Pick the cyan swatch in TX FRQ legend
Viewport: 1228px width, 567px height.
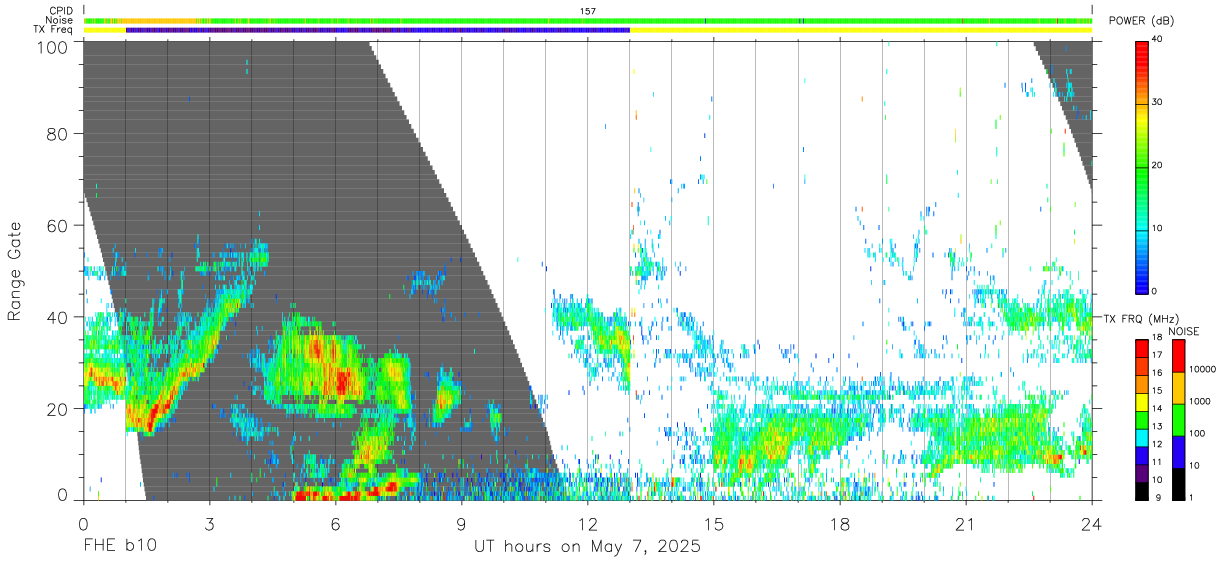click(x=1142, y=436)
